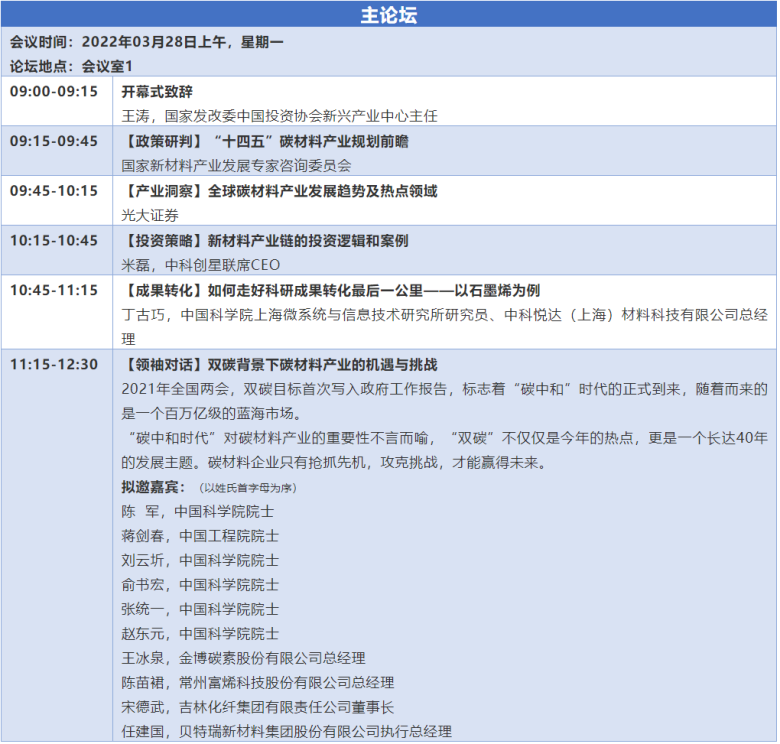This screenshot has width=780, height=744.
Task: Click the 拟邀嘉宾 heading
Action: (153, 486)
